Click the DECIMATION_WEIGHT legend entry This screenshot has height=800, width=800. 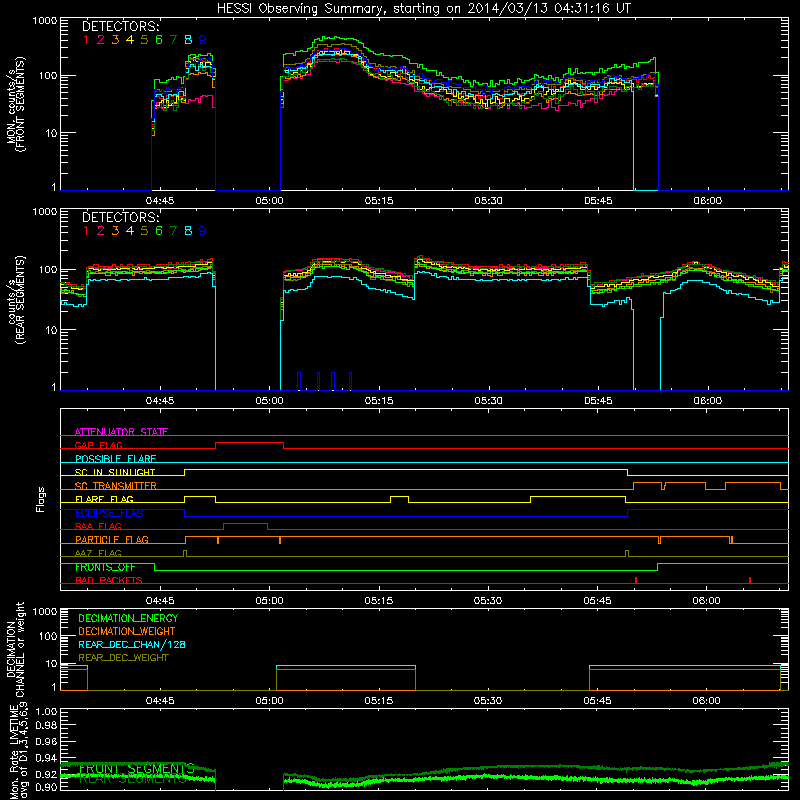[127, 632]
